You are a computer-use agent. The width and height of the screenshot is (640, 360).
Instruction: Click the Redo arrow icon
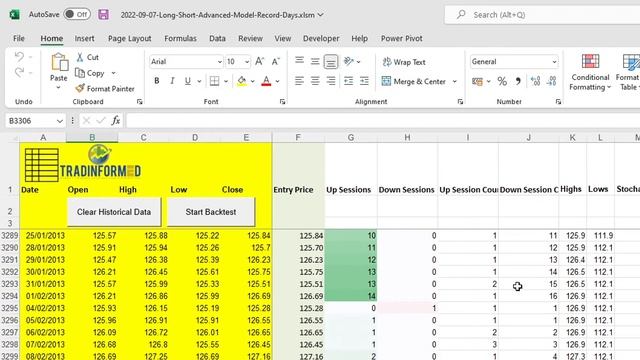(x=19, y=73)
